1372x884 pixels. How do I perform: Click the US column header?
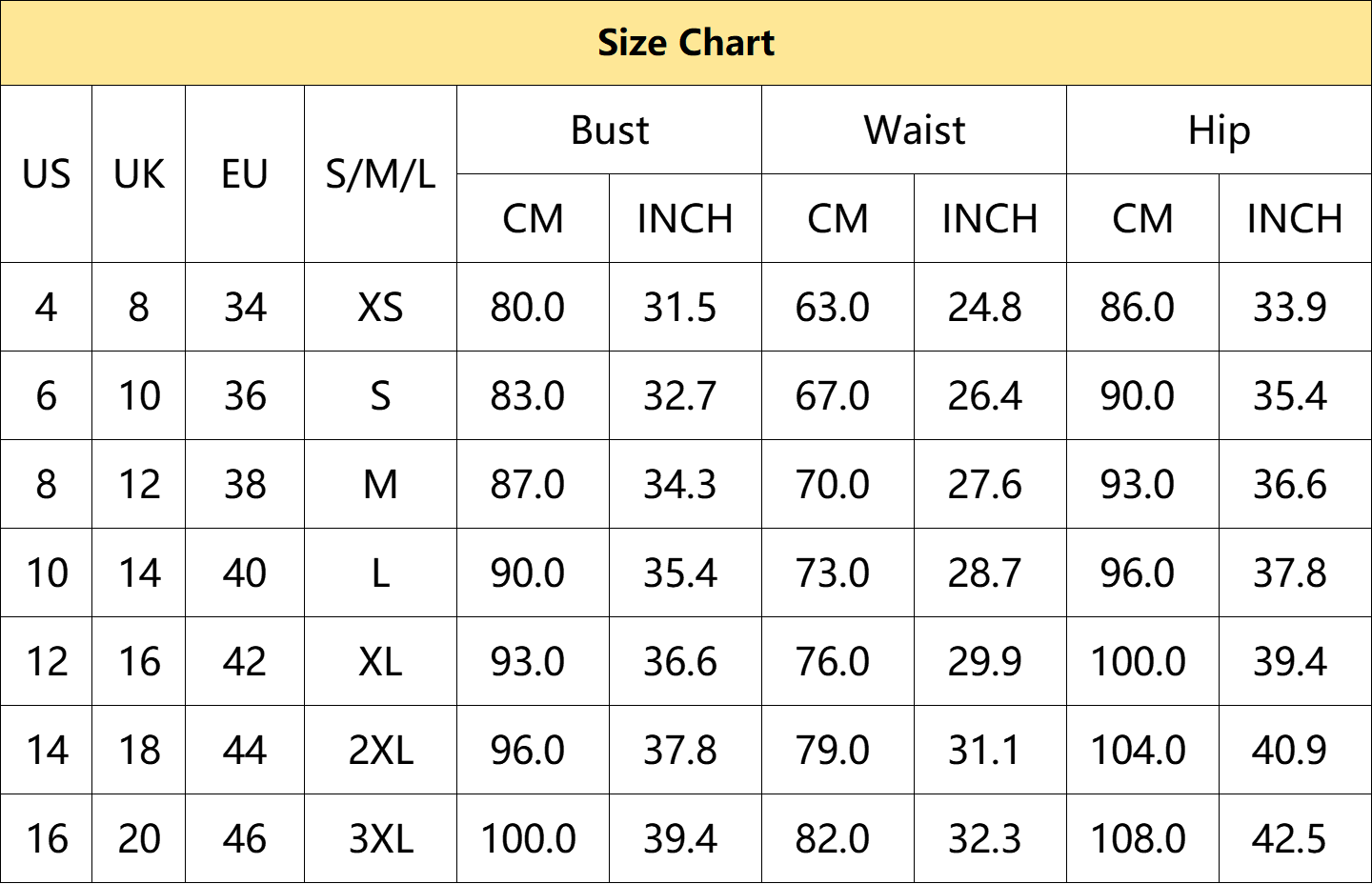pos(46,174)
